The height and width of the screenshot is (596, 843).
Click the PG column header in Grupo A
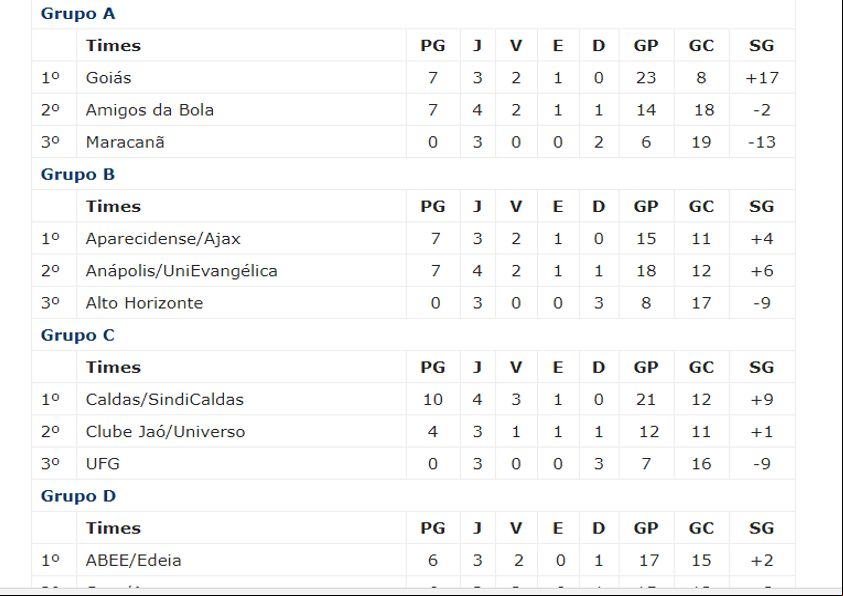tap(433, 45)
